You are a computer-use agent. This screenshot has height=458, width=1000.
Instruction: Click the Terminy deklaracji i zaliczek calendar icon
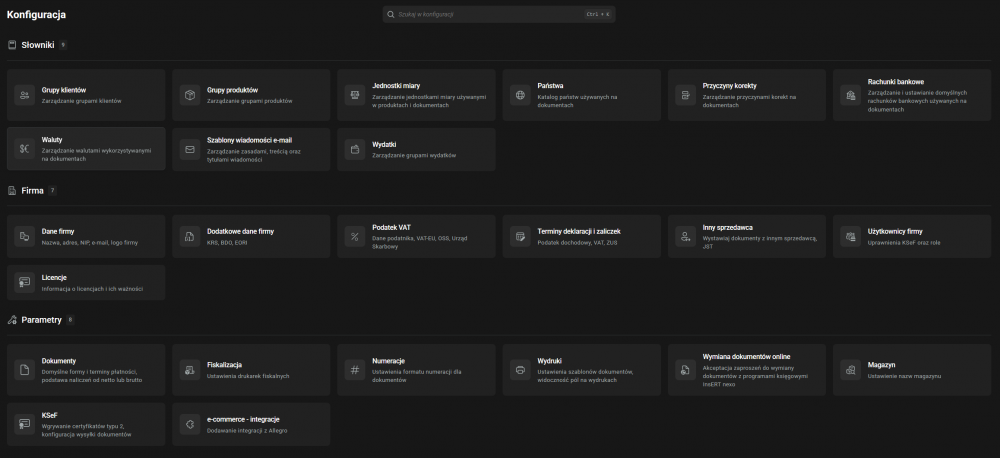[520, 237]
